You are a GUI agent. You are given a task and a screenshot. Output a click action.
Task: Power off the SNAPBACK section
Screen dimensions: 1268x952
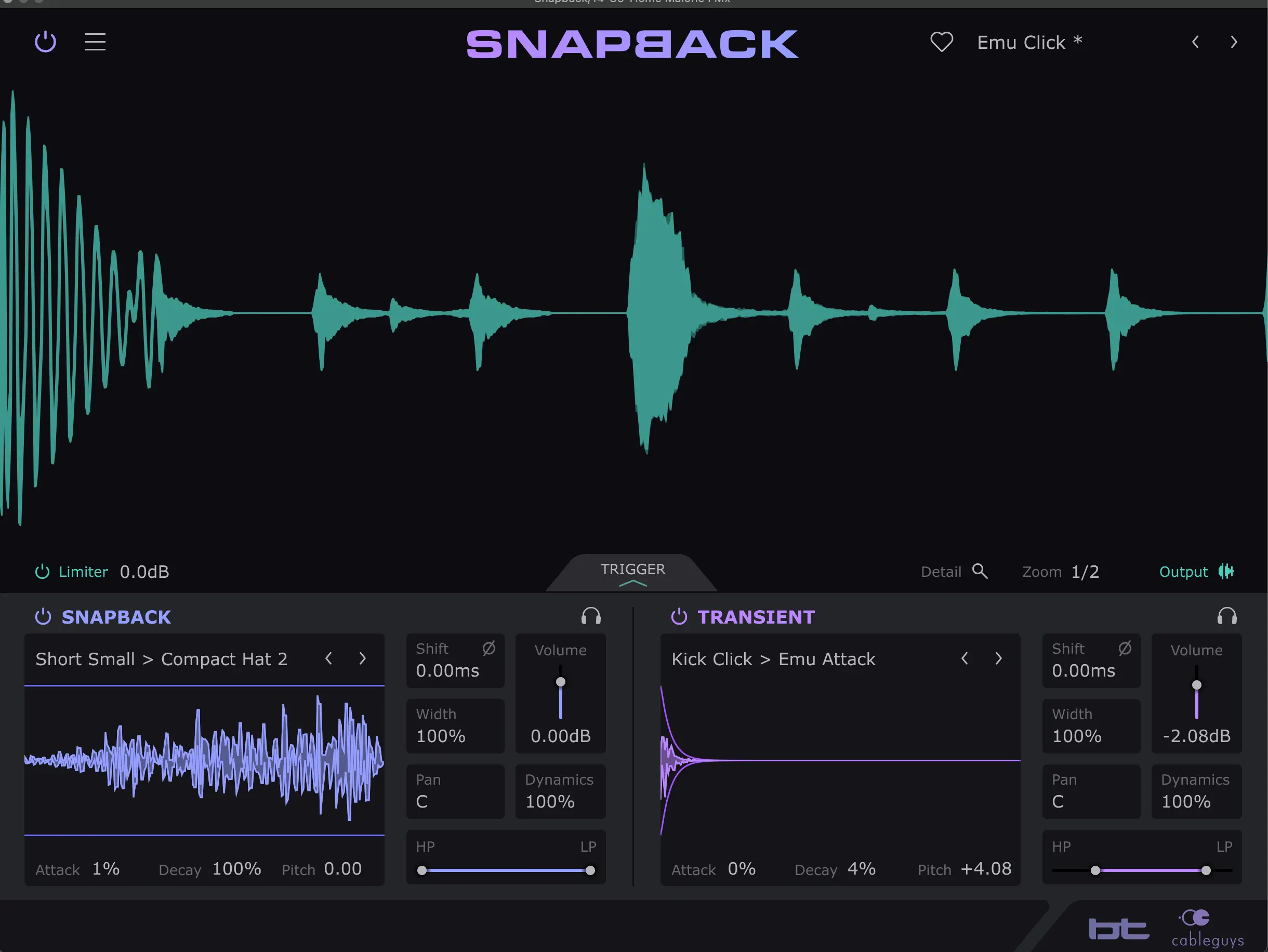(43, 616)
